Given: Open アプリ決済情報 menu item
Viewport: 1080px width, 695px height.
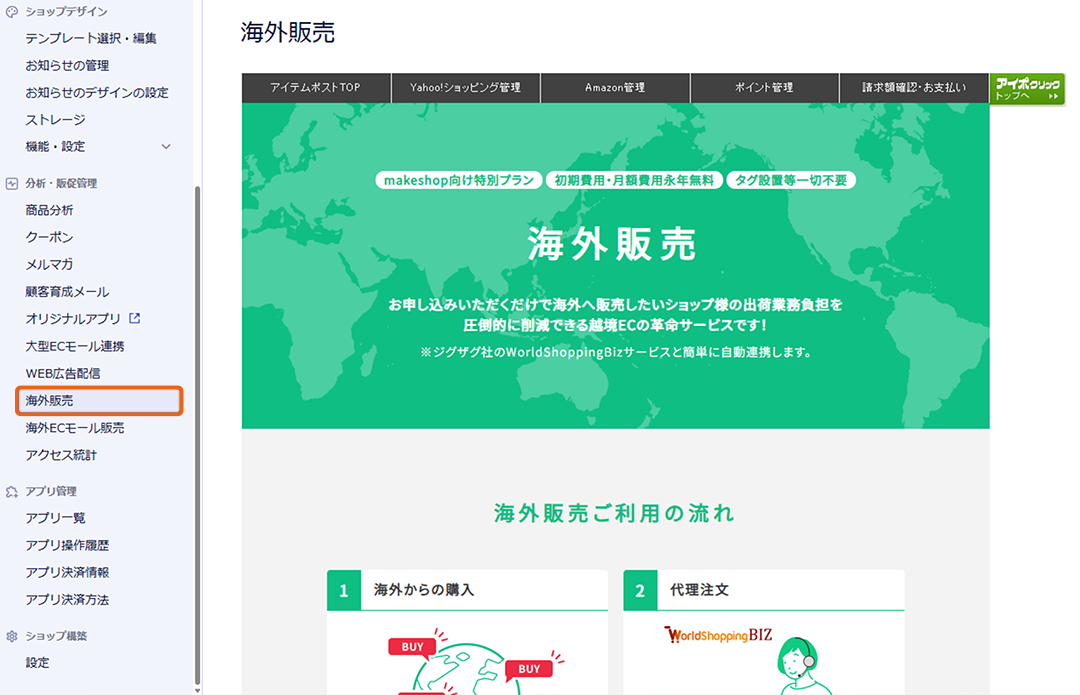Looking at the screenshot, I should click(x=67, y=573).
